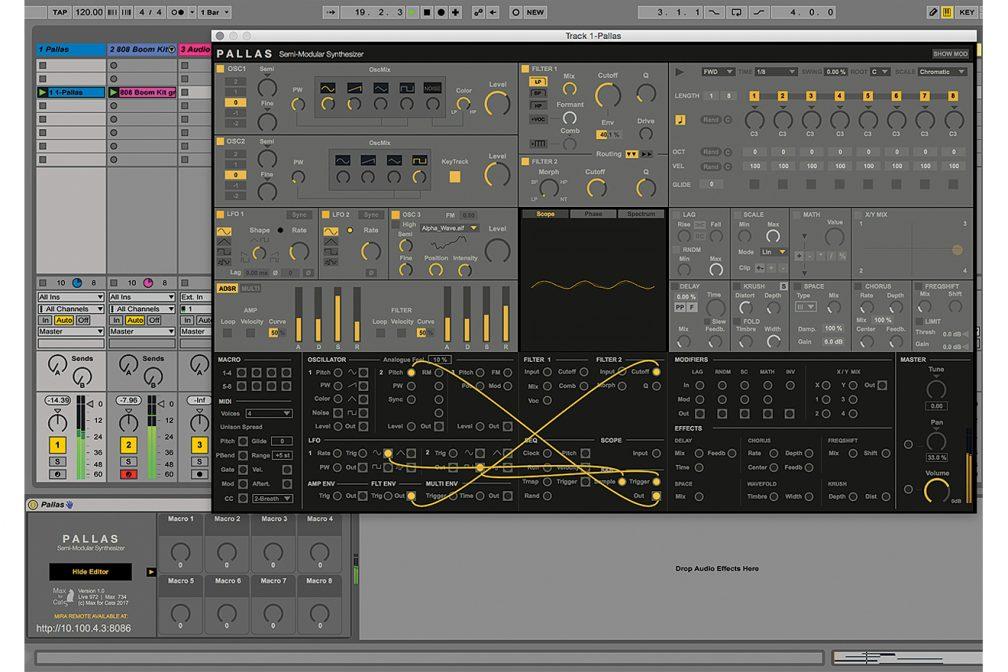The width and height of the screenshot is (1008, 672).
Task: Click Ableton transport stop button
Action: [x=426, y=12]
